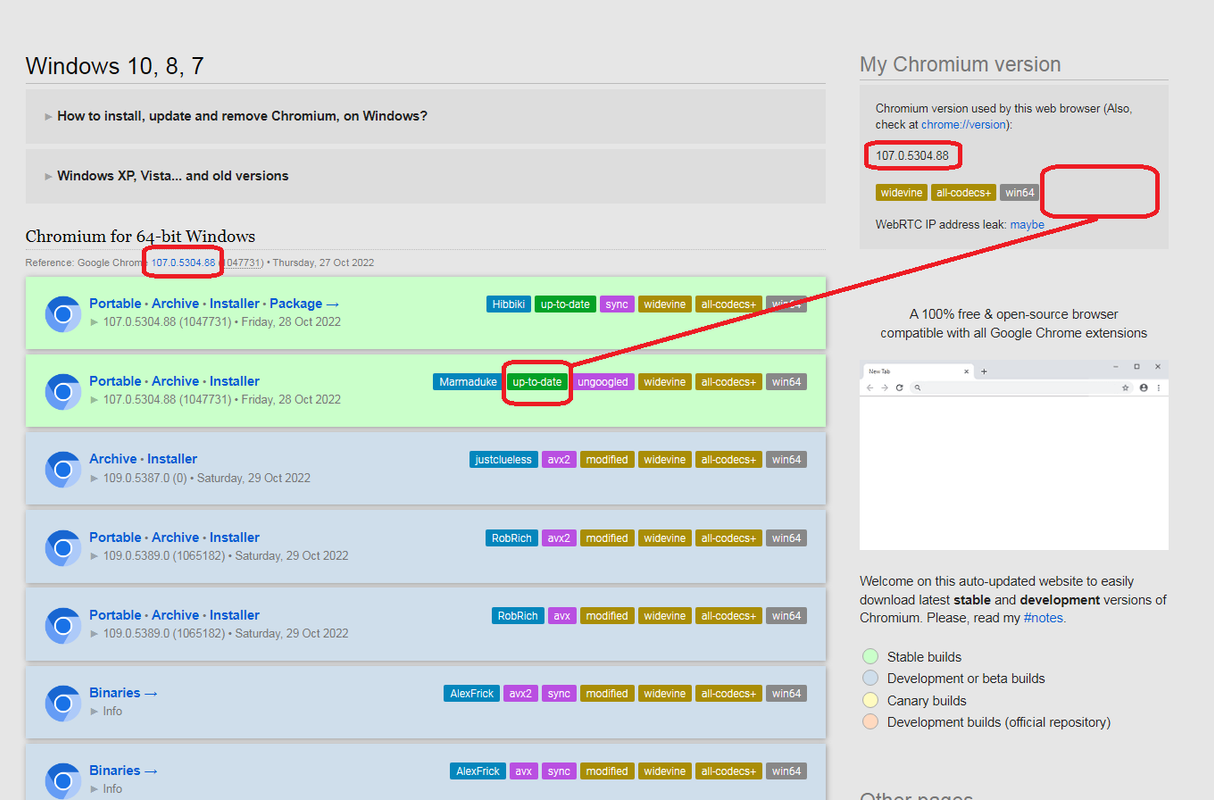1214x800 pixels.
Task: Click the Chromium browser window preview image
Action: point(1014,455)
